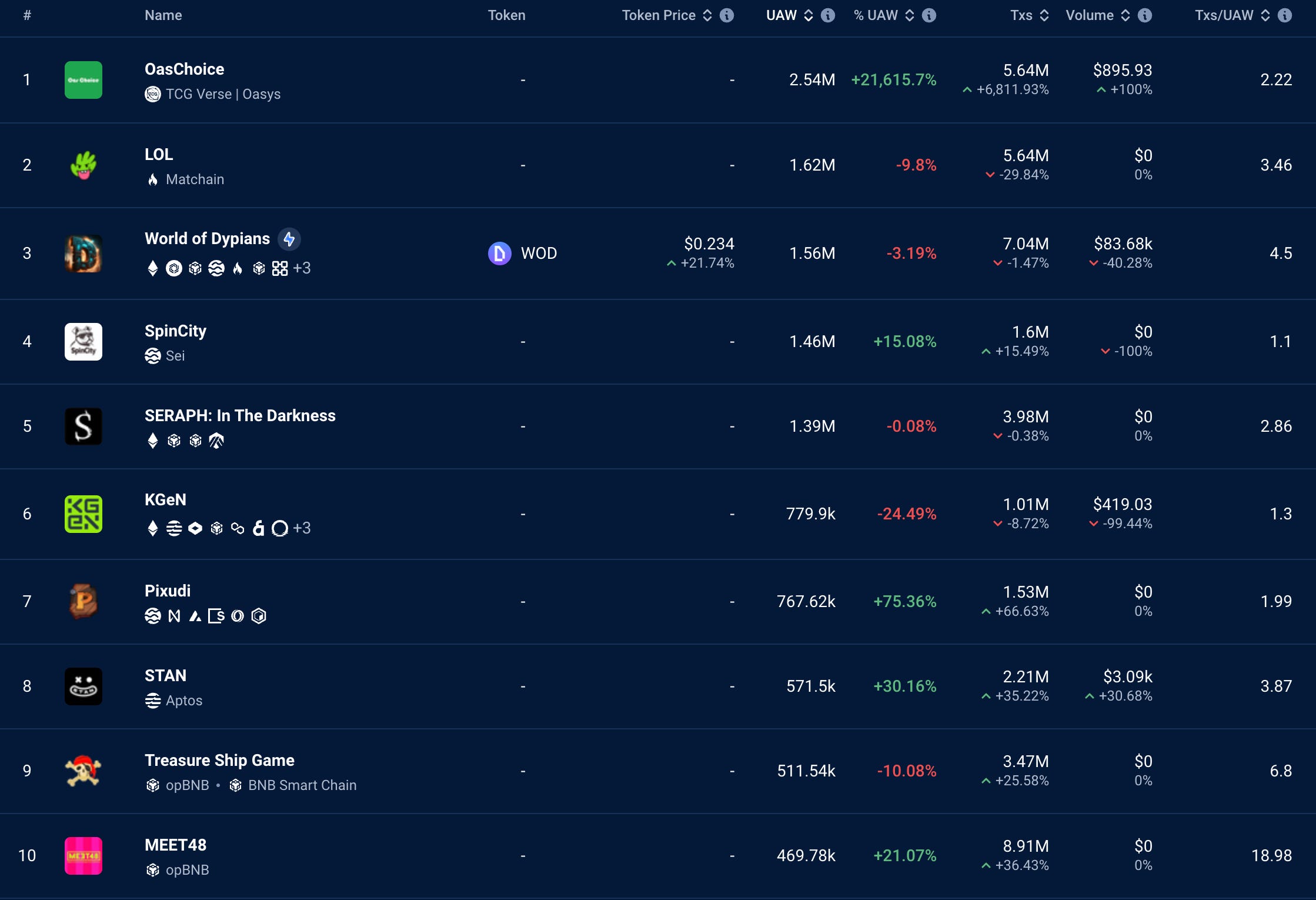Open the Treasure Ship Game link
Screen dimensions: 1316x900
tap(219, 760)
